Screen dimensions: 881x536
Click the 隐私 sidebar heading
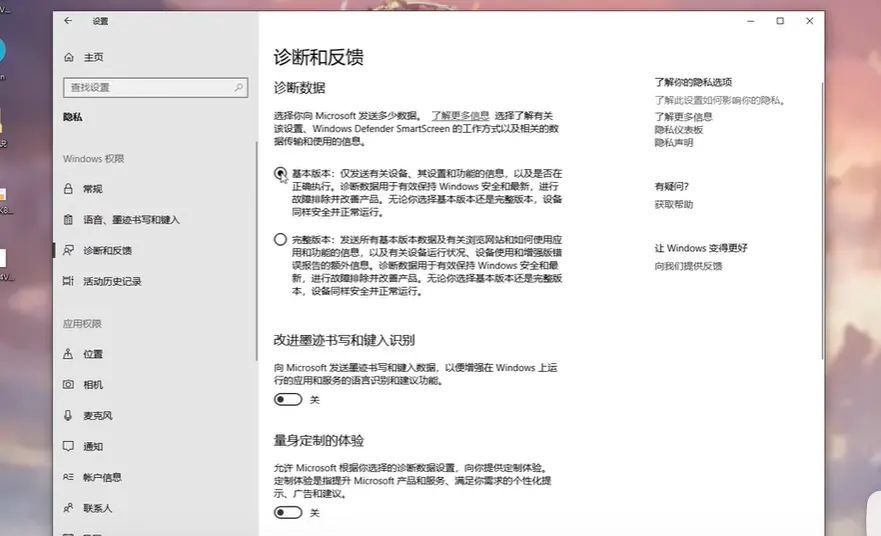(x=72, y=117)
